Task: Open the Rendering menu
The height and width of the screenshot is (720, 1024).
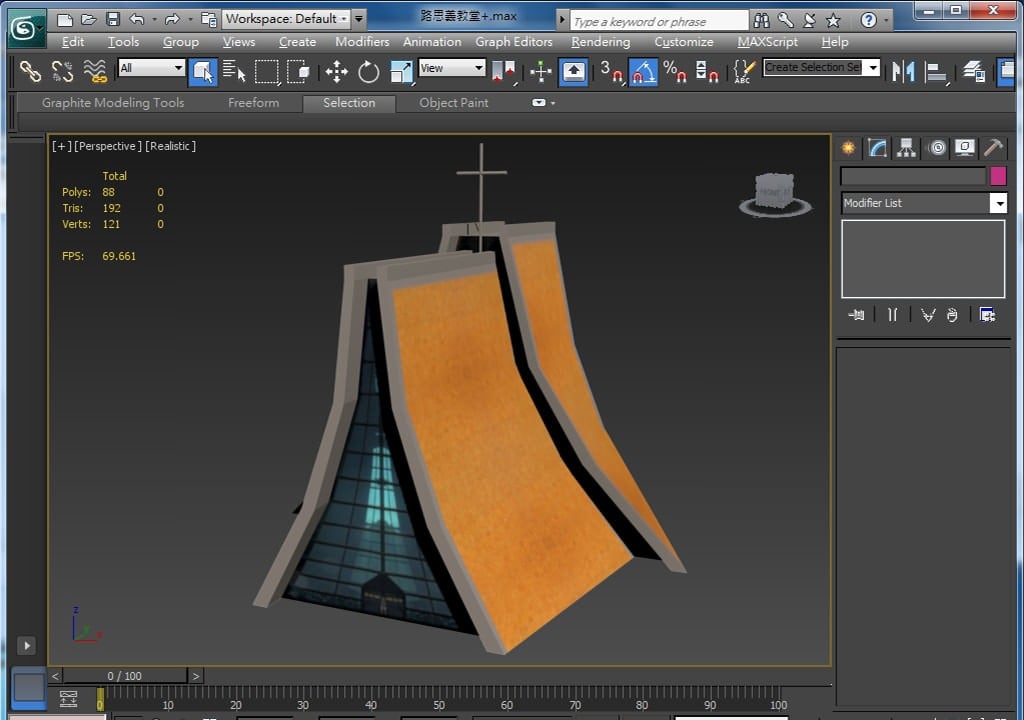Action: [x=600, y=42]
